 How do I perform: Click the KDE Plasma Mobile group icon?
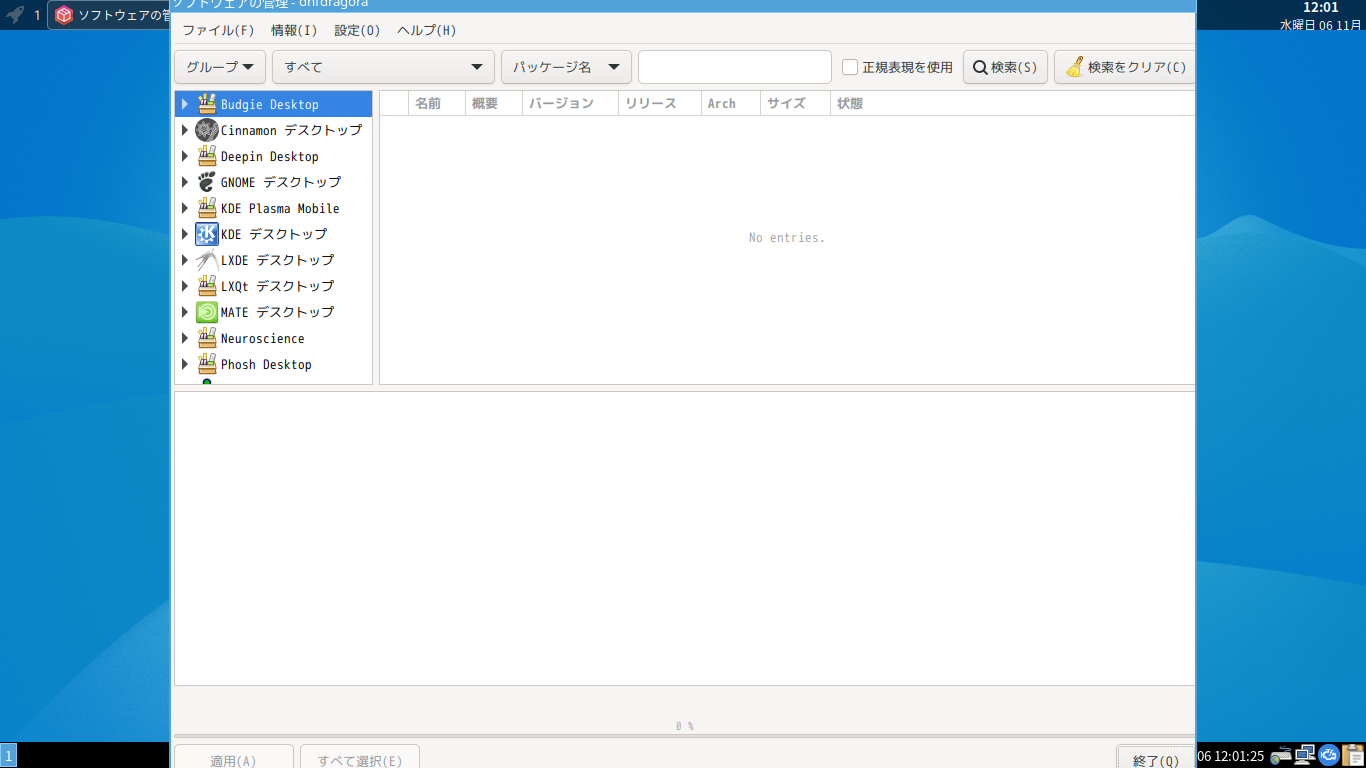coord(207,208)
